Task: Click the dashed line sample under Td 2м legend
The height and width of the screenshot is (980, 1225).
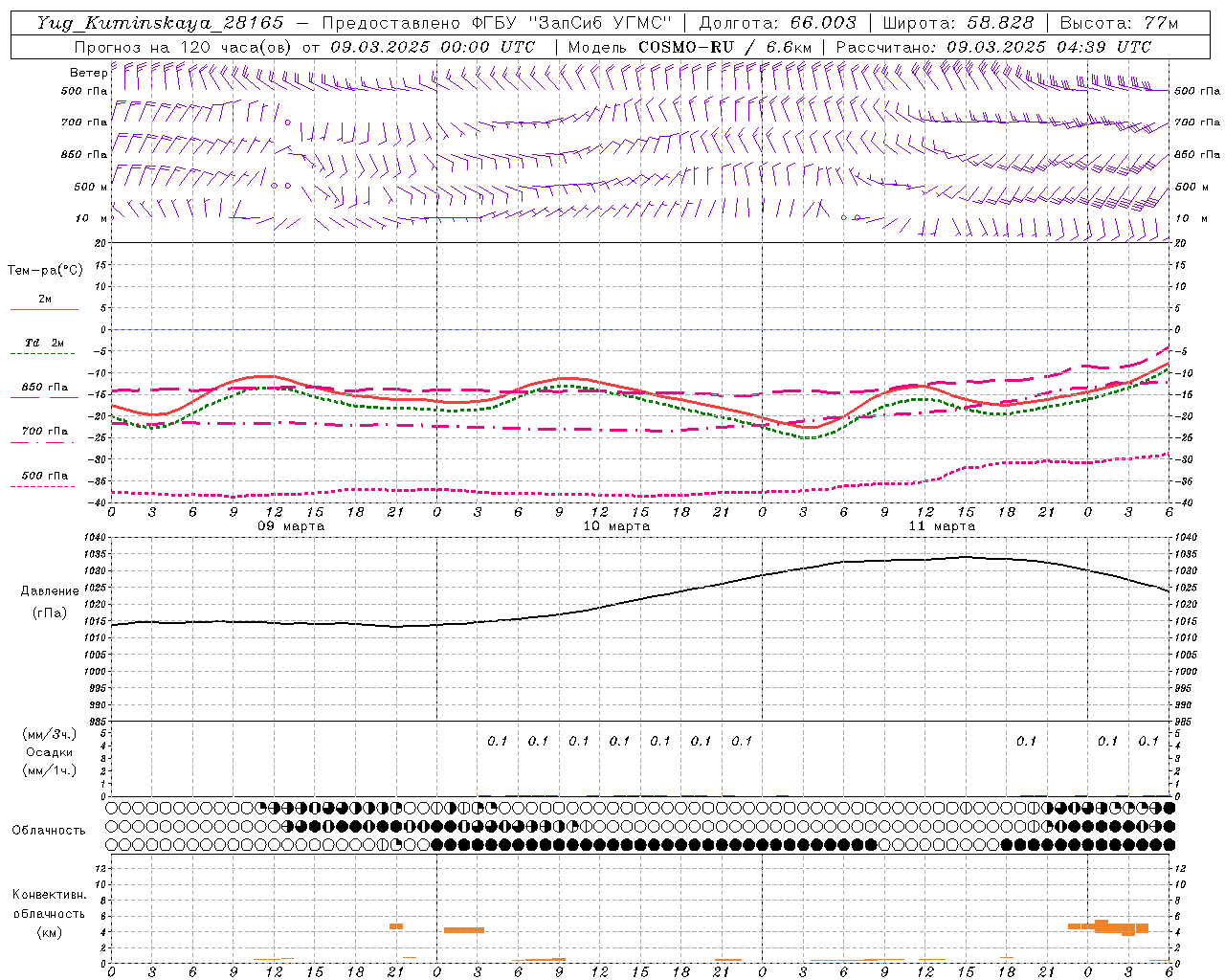Action: pyautogui.click(x=44, y=354)
